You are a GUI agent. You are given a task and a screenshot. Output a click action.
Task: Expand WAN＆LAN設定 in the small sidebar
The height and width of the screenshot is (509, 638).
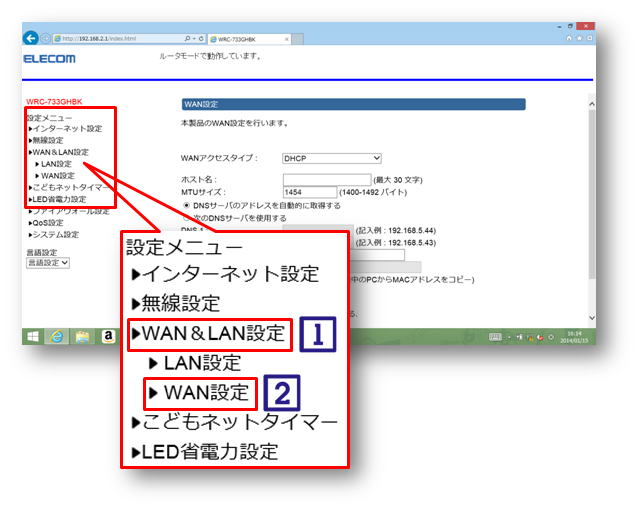pos(59,152)
